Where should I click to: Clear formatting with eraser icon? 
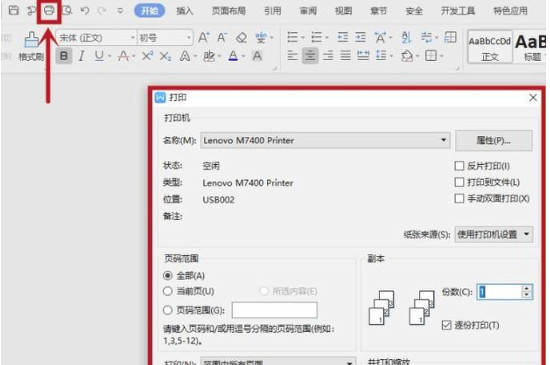[241, 38]
